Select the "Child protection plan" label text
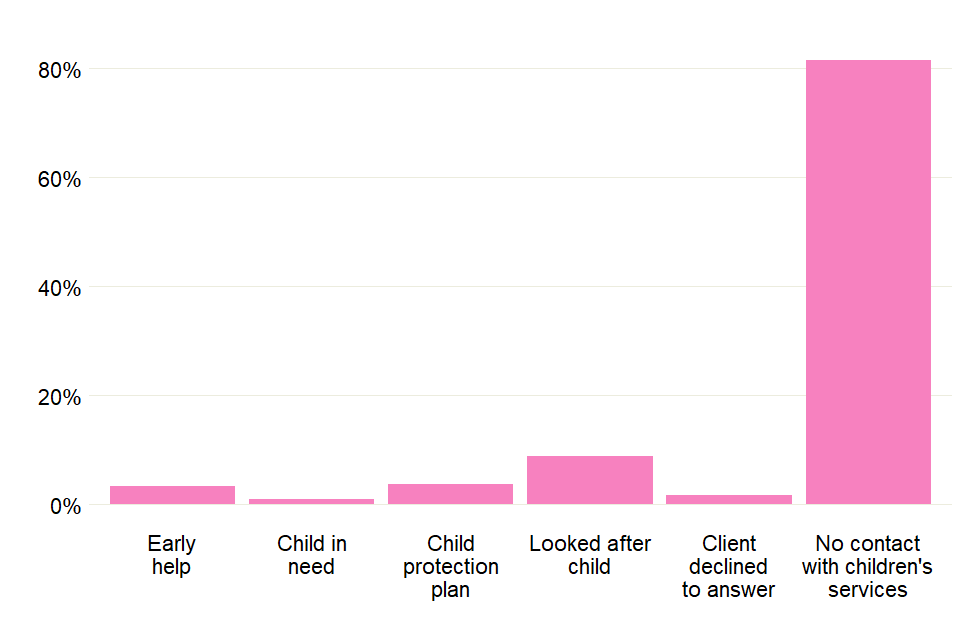Viewport: 960px width, 640px height. (450, 566)
